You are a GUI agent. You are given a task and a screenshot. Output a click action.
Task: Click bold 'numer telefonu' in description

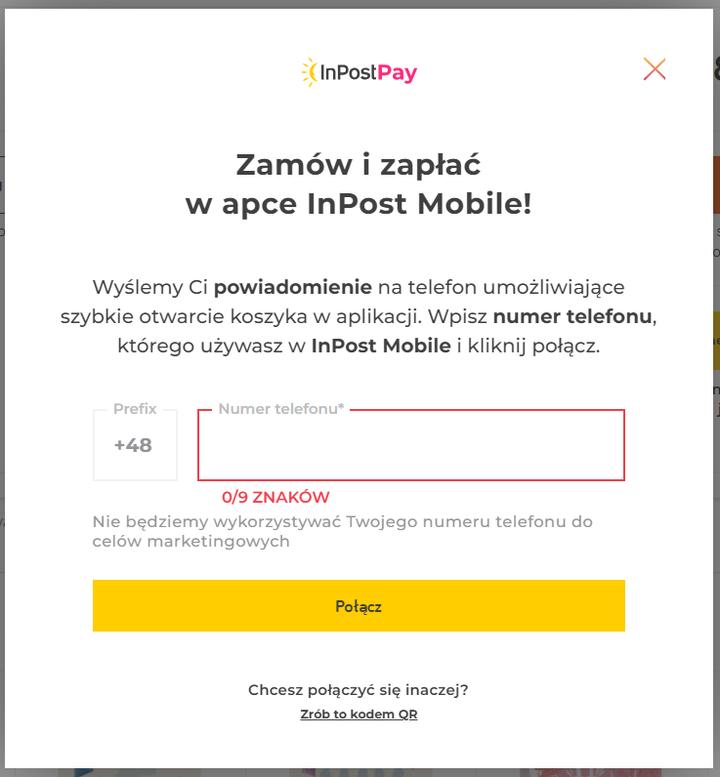pyautogui.click(x=572, y=317)
